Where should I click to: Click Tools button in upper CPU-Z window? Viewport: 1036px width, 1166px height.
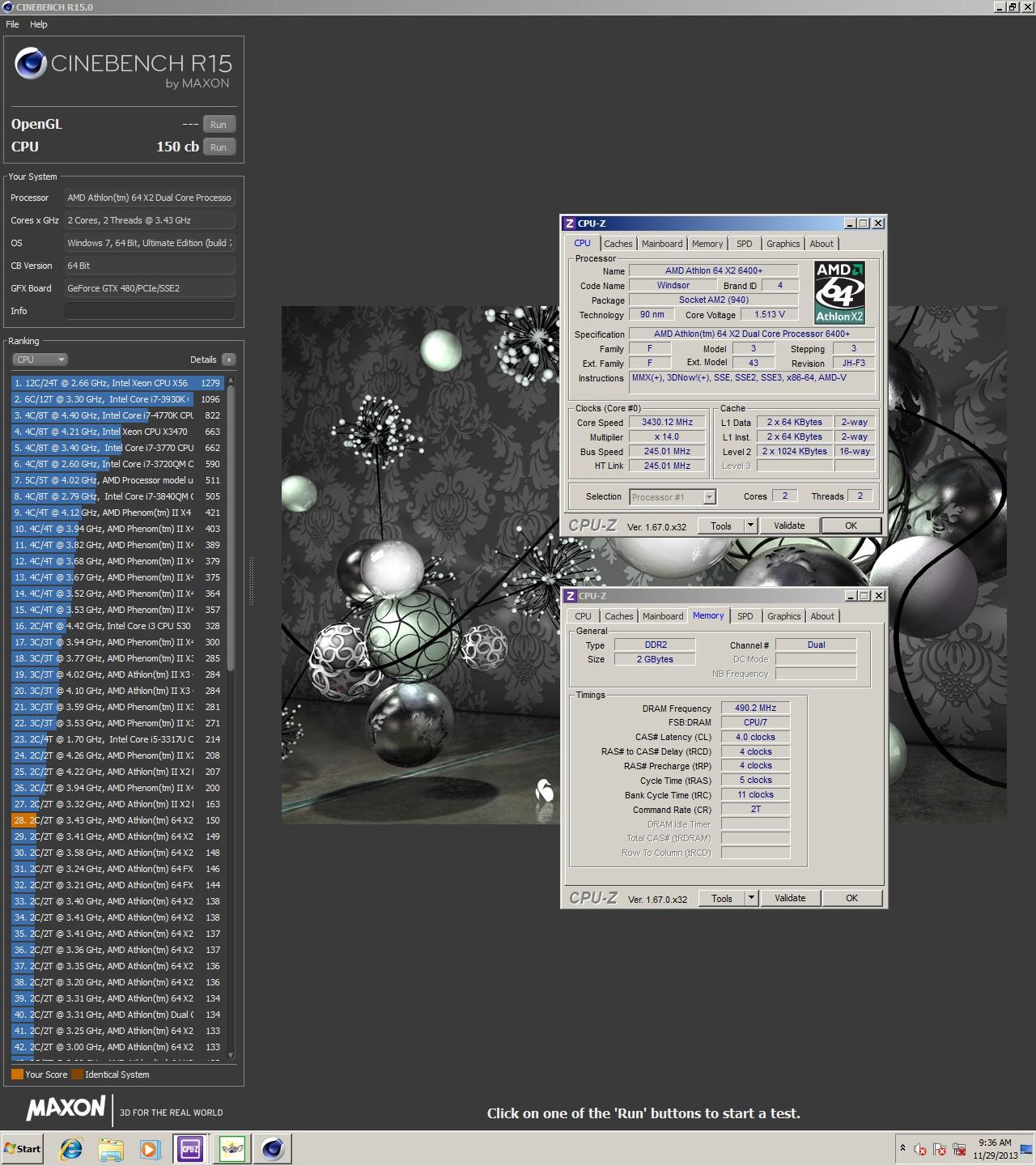[x=721, y=526]
